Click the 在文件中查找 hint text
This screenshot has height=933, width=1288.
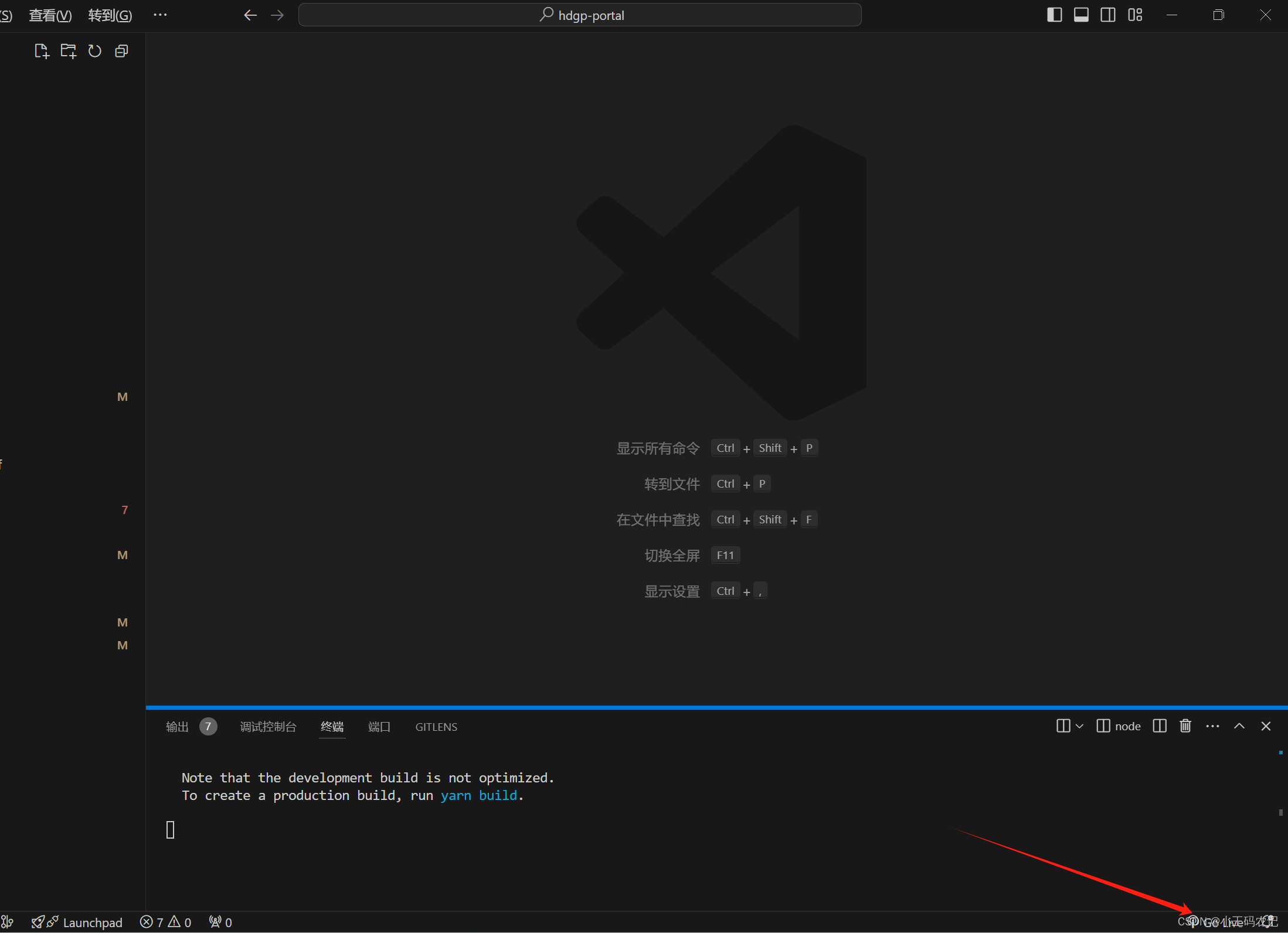tap(658, 520)
